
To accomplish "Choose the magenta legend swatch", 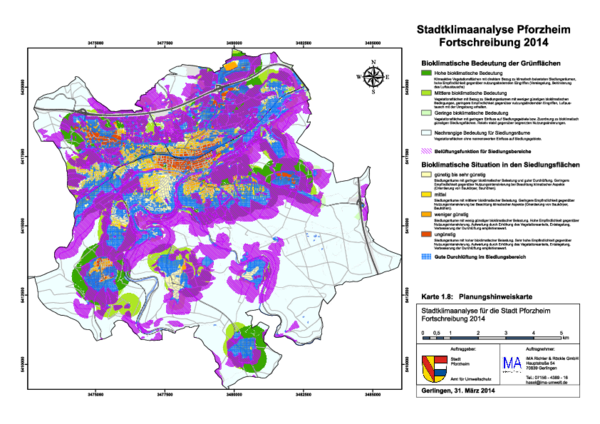I will [426, 151].
